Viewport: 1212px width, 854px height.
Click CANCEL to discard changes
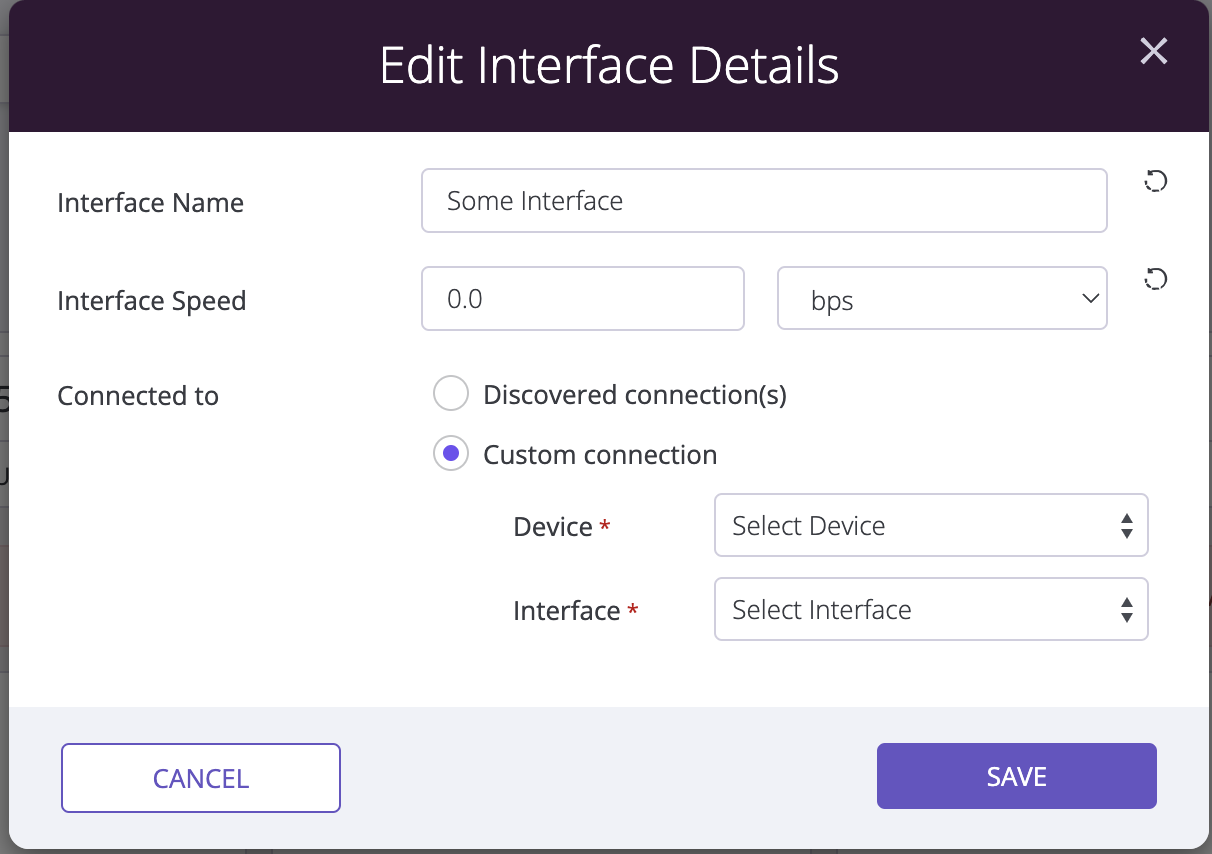click(200, 778)
